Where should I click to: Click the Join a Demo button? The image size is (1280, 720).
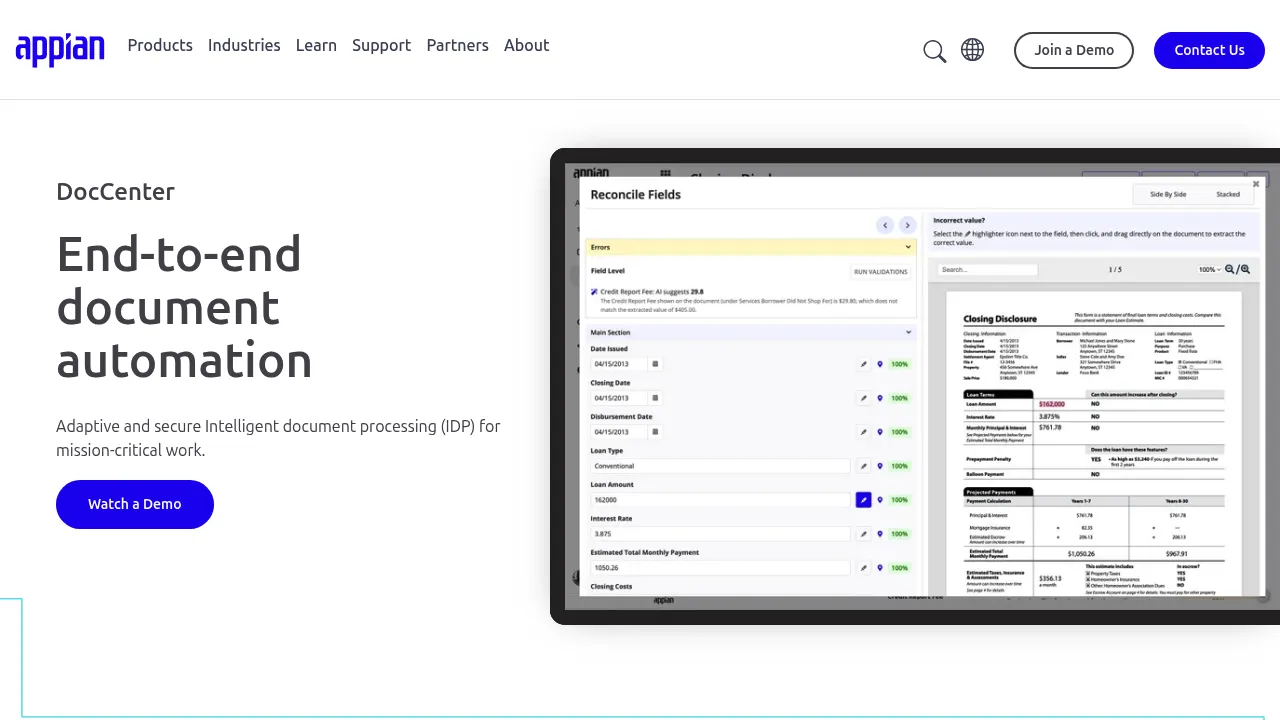coord(1074,50)
